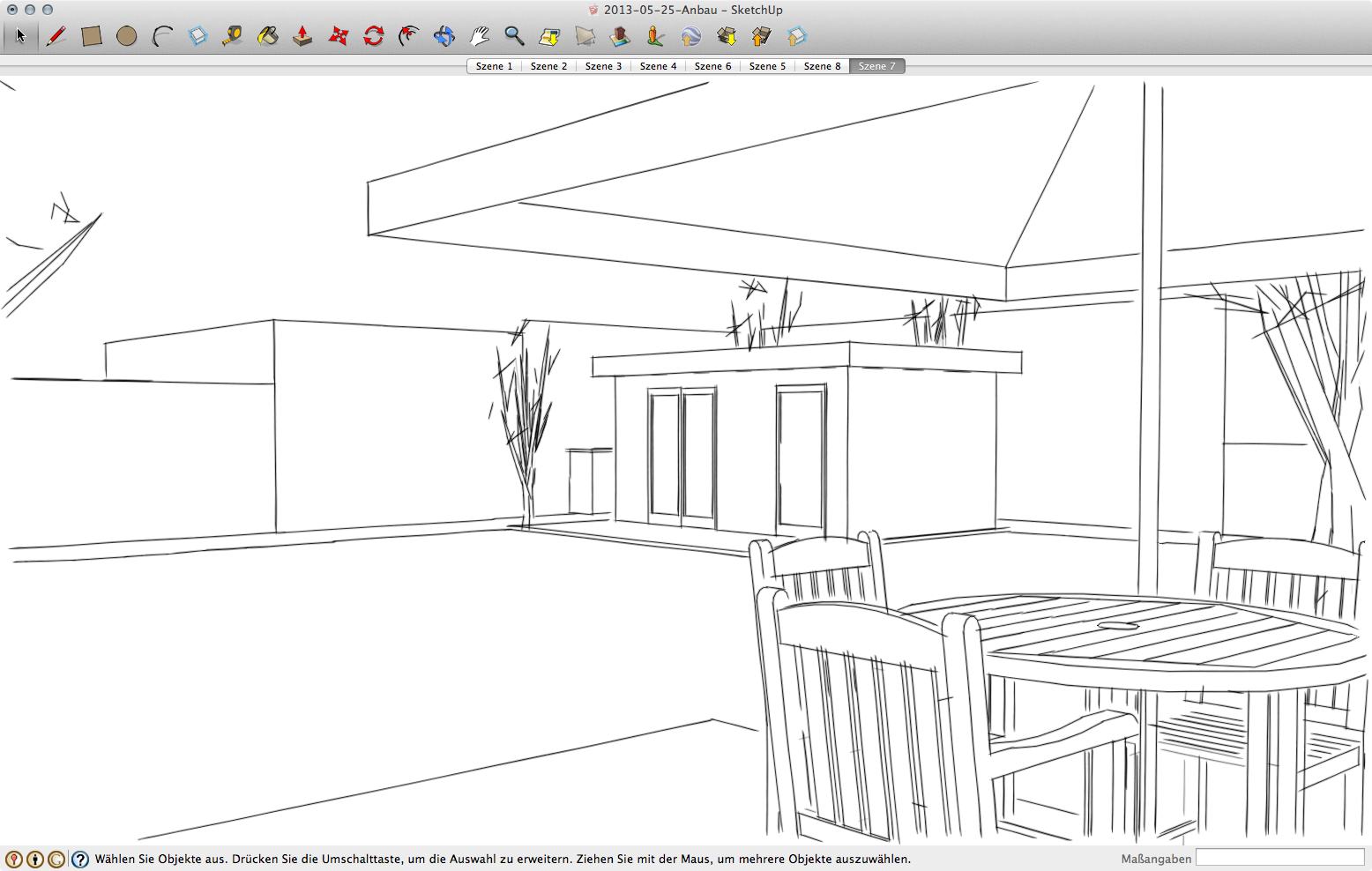1372x871 pixels.
Task: Activate the Circle tool
Action: (127, 36)
